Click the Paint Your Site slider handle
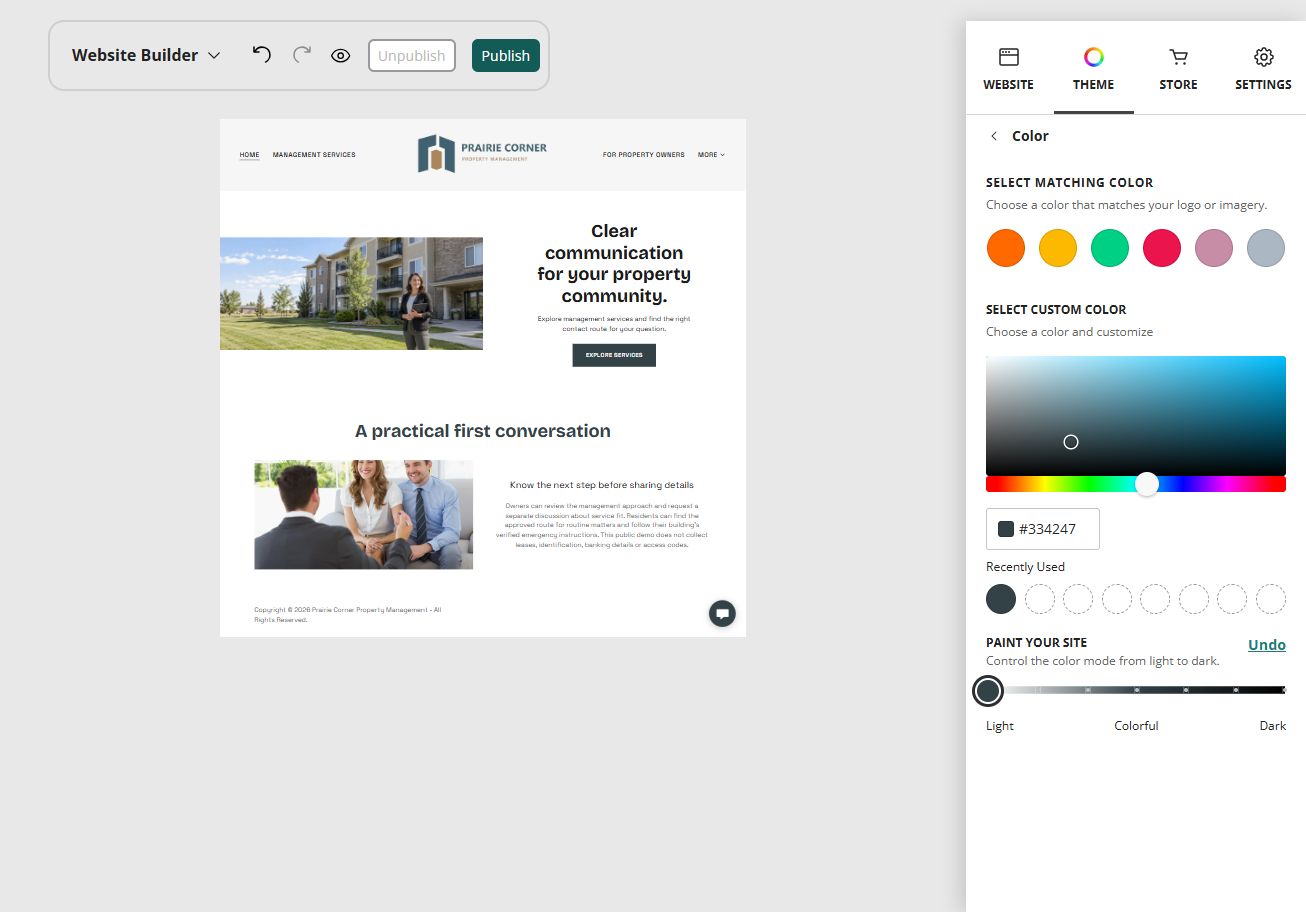1306x912 pixels. [x=988, y=690]
